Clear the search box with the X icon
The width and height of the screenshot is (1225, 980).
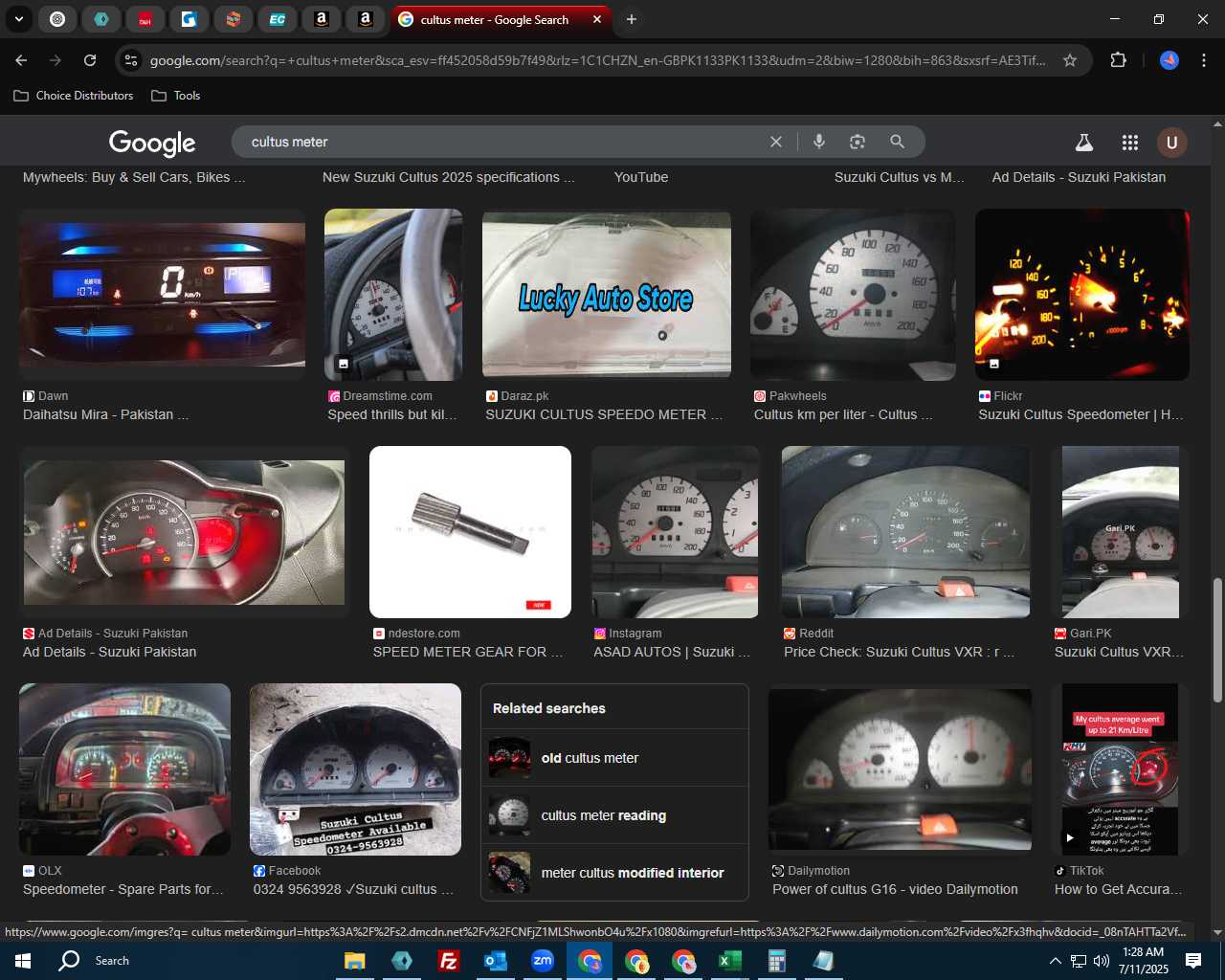point(776,142)
